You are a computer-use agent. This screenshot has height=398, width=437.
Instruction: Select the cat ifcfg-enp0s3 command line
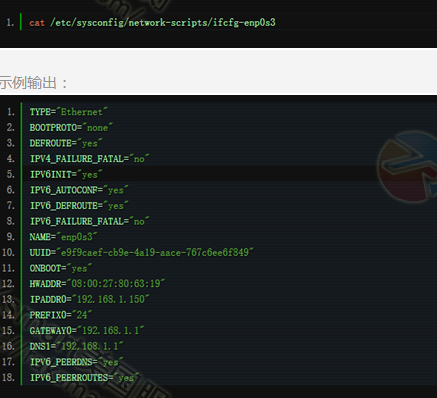(152, 23)
